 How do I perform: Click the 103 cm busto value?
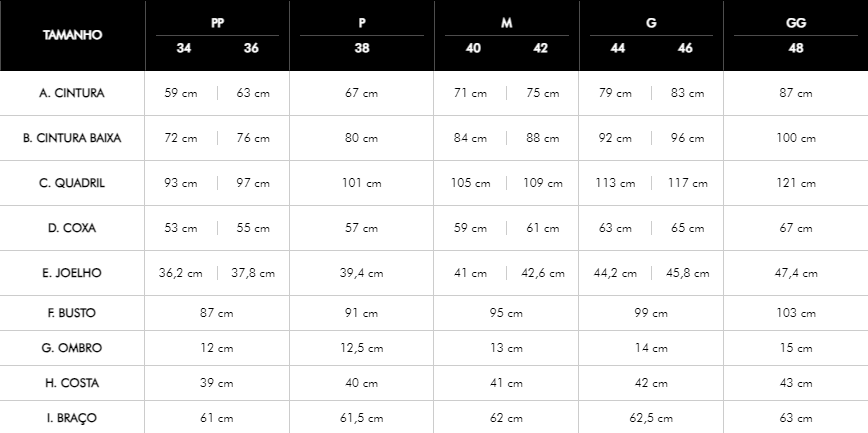pos(796,313)
